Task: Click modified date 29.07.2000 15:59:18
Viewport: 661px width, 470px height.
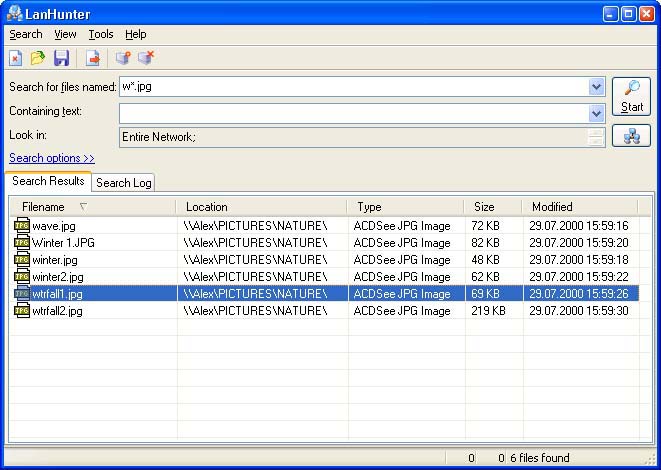Action: click(579, 260)
